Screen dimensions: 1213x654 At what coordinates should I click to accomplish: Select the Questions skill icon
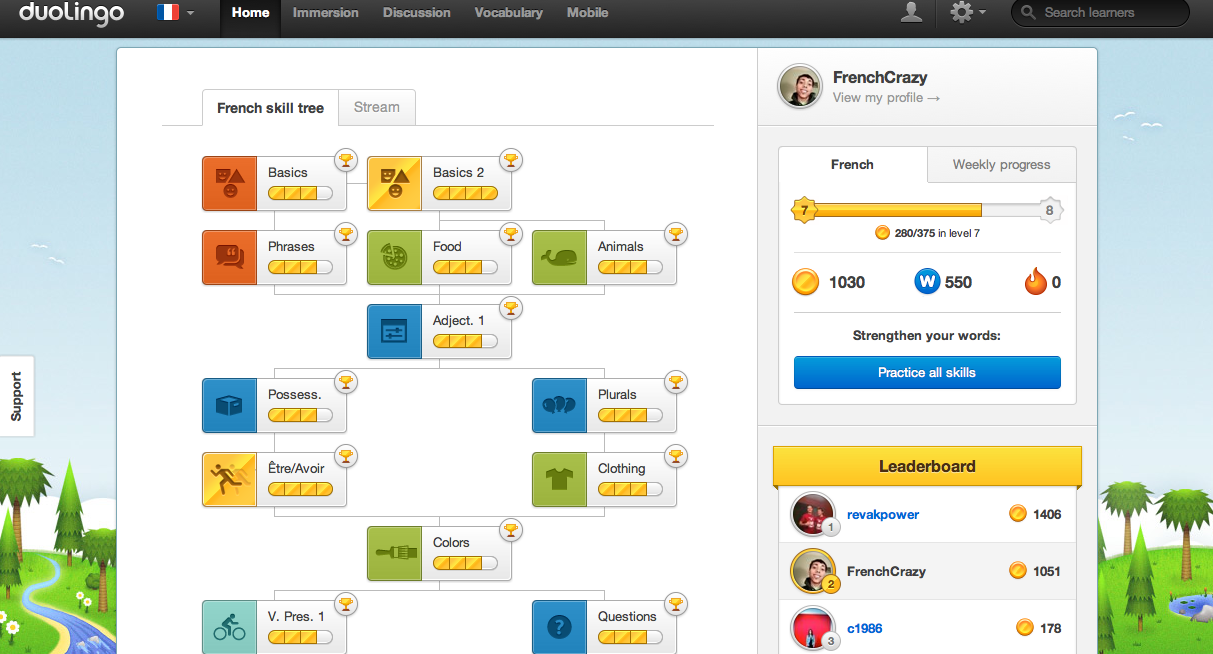pos(559,627)
